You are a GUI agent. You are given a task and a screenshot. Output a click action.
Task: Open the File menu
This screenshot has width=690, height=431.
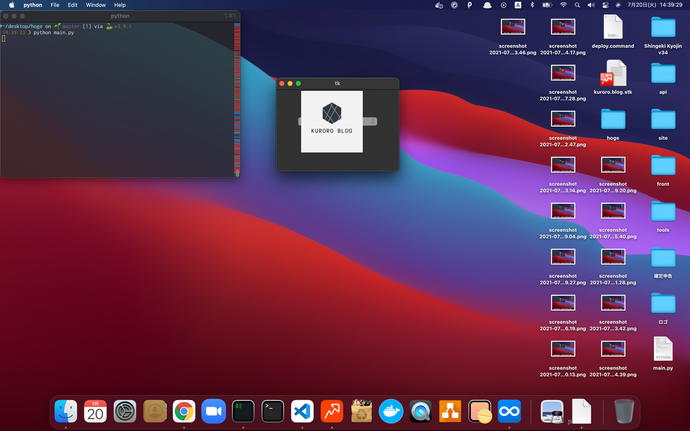(x=55, y=5)
